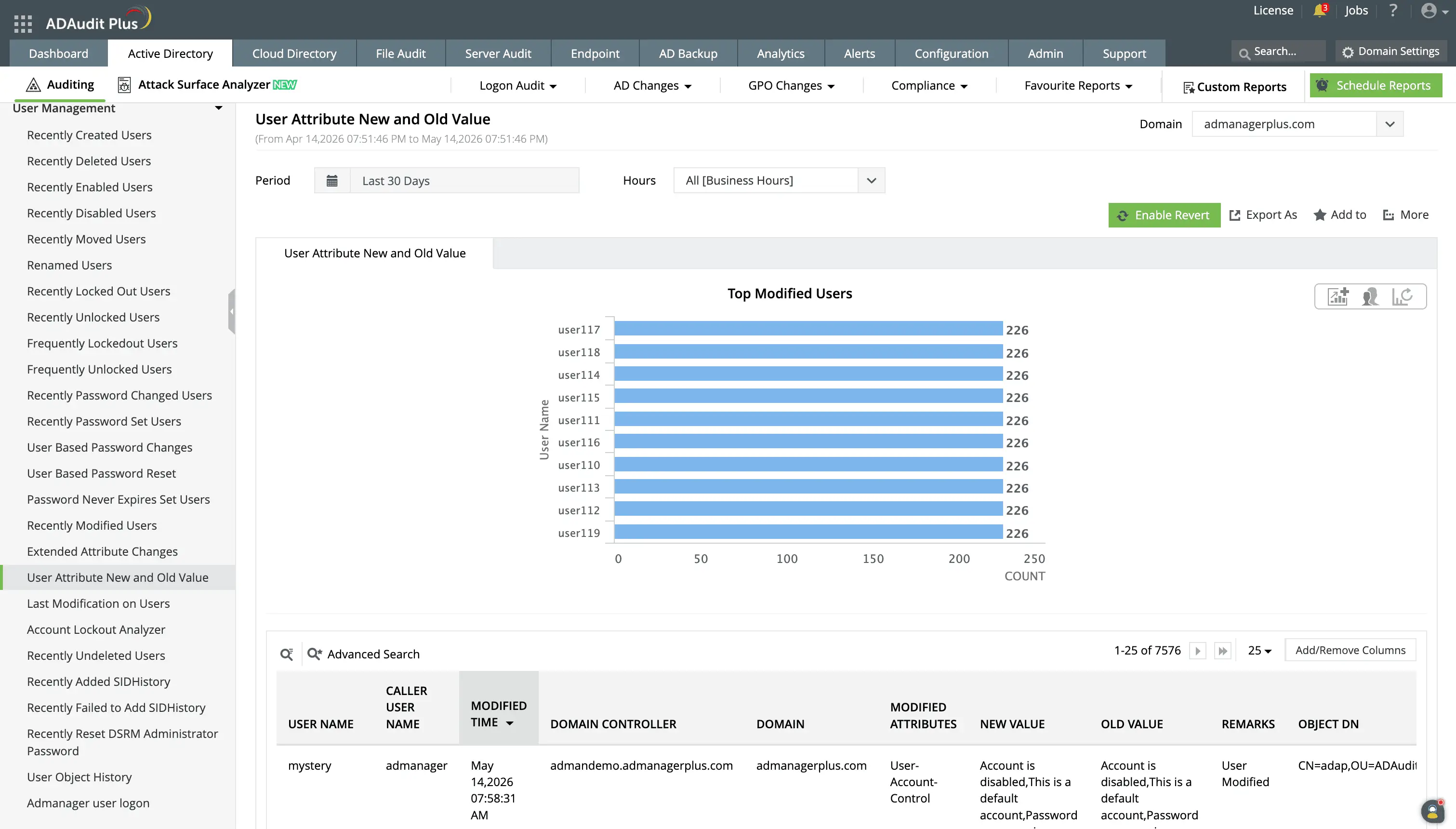Open Last Modification on Users report

tap(98, 603)
